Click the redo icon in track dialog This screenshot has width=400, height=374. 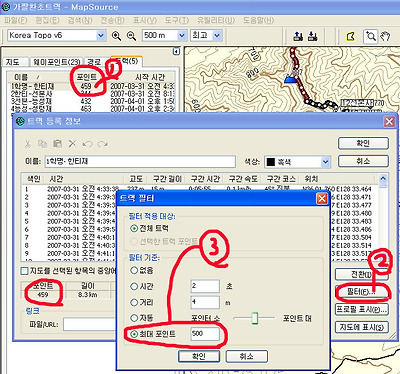103,144
